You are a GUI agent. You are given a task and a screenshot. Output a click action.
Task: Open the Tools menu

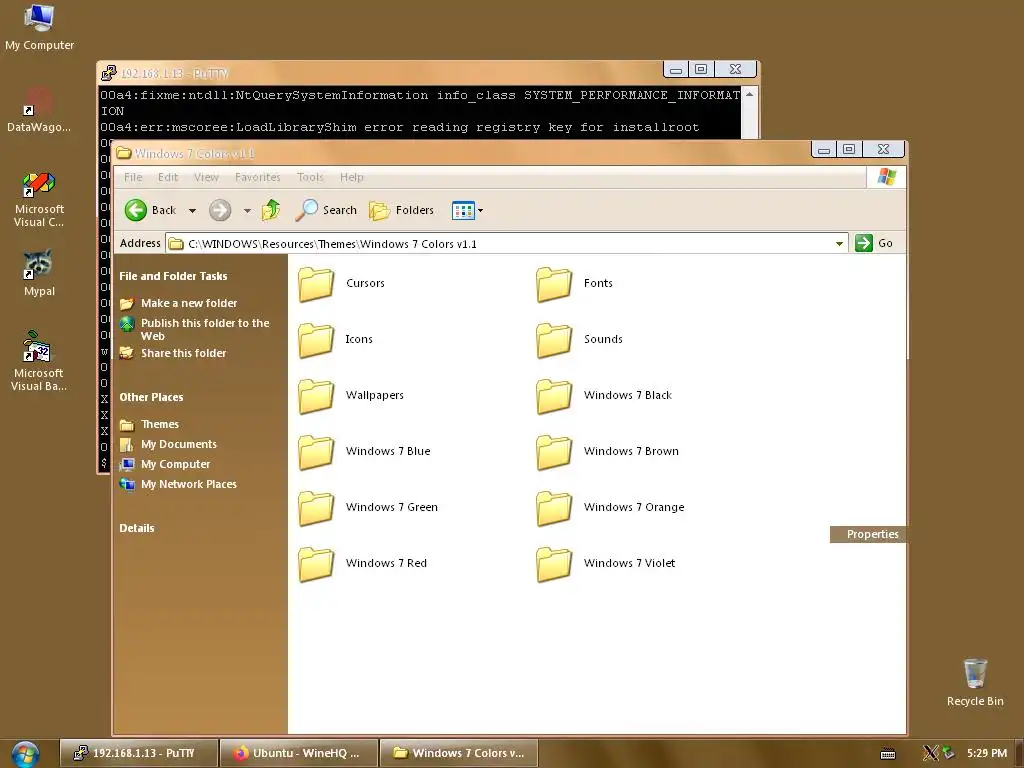pyautogui.click(x=310, y=177)
